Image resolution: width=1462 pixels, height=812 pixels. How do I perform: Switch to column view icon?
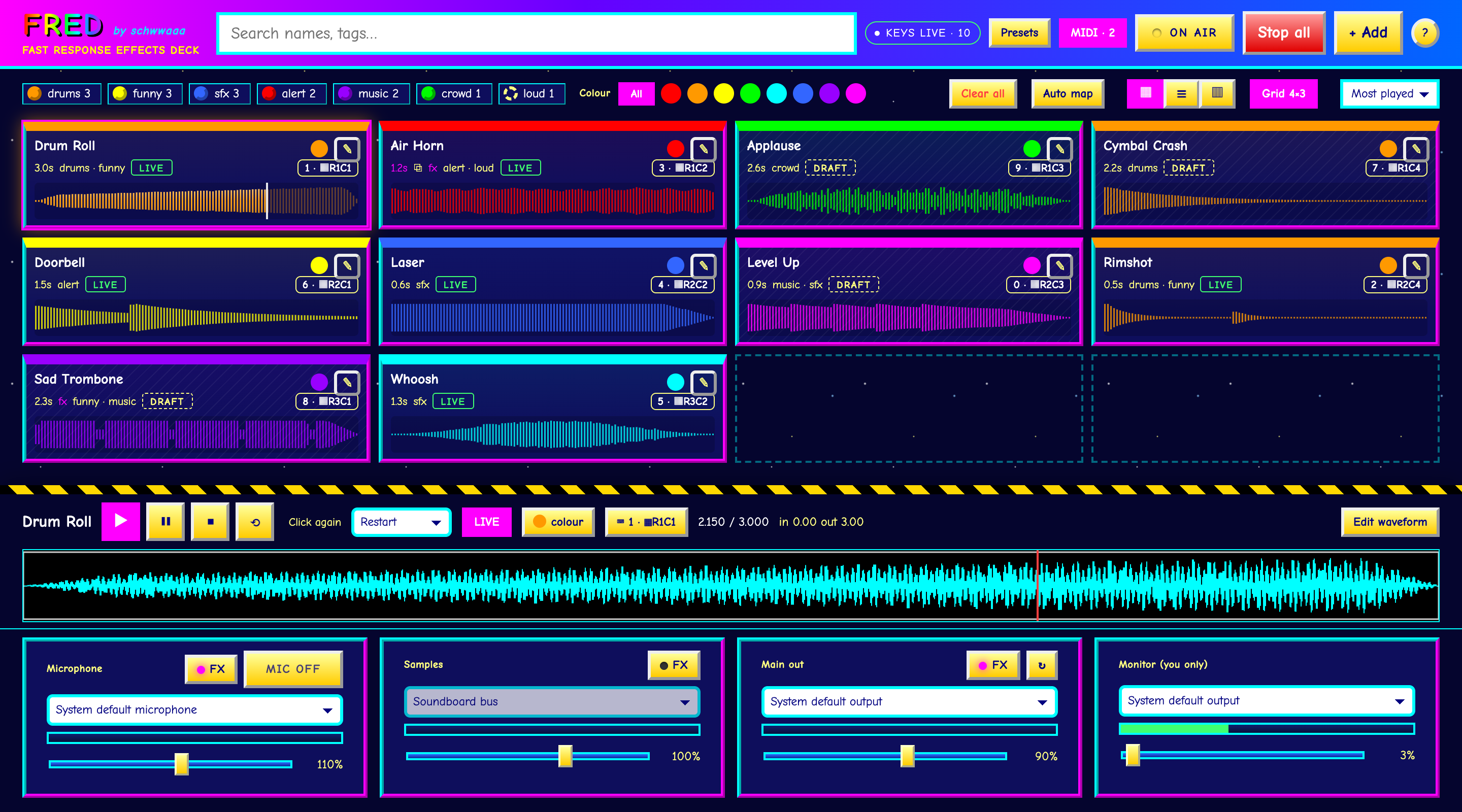(1217, 93)
